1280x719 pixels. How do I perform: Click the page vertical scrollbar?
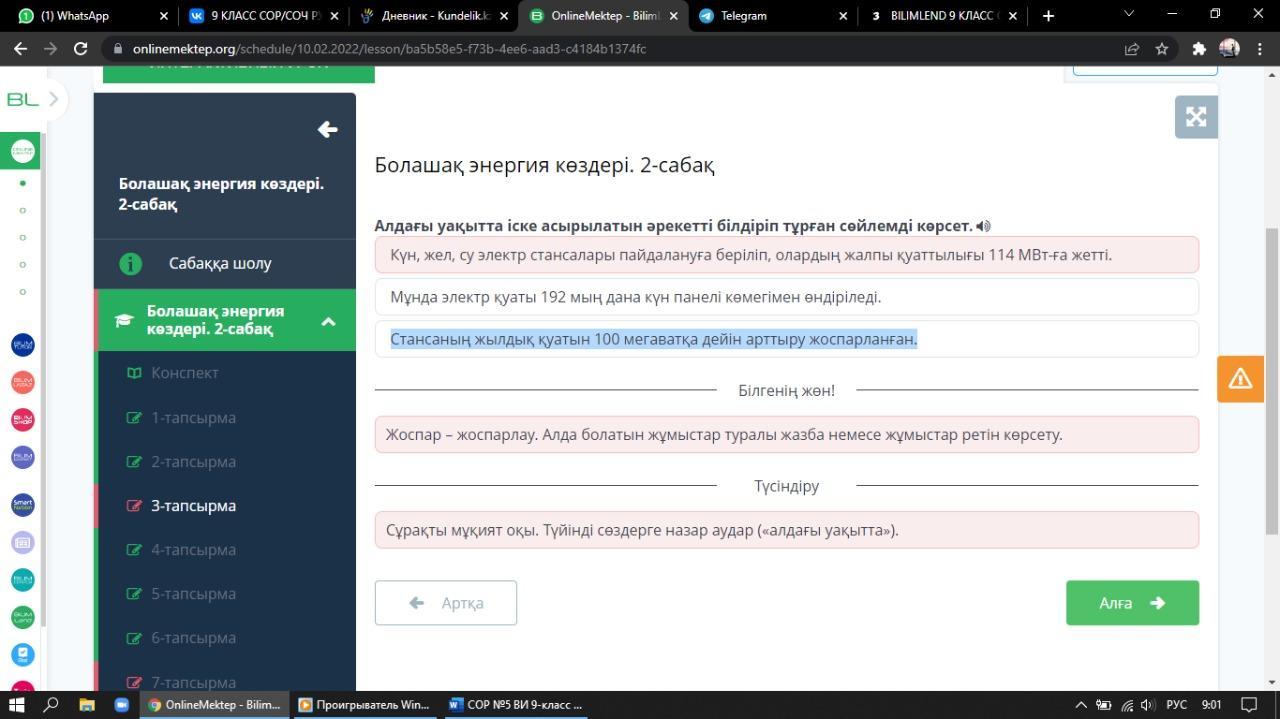click(1272, 380)
